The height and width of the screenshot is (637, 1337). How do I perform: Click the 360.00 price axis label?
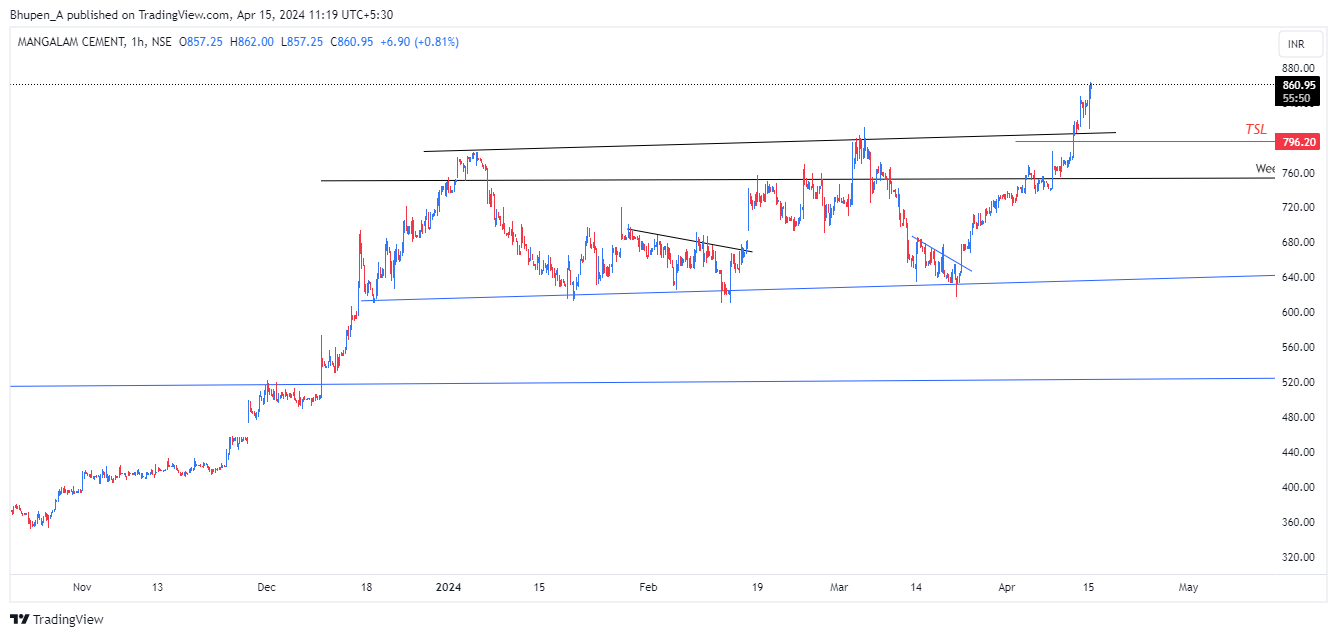[1298, 523]
